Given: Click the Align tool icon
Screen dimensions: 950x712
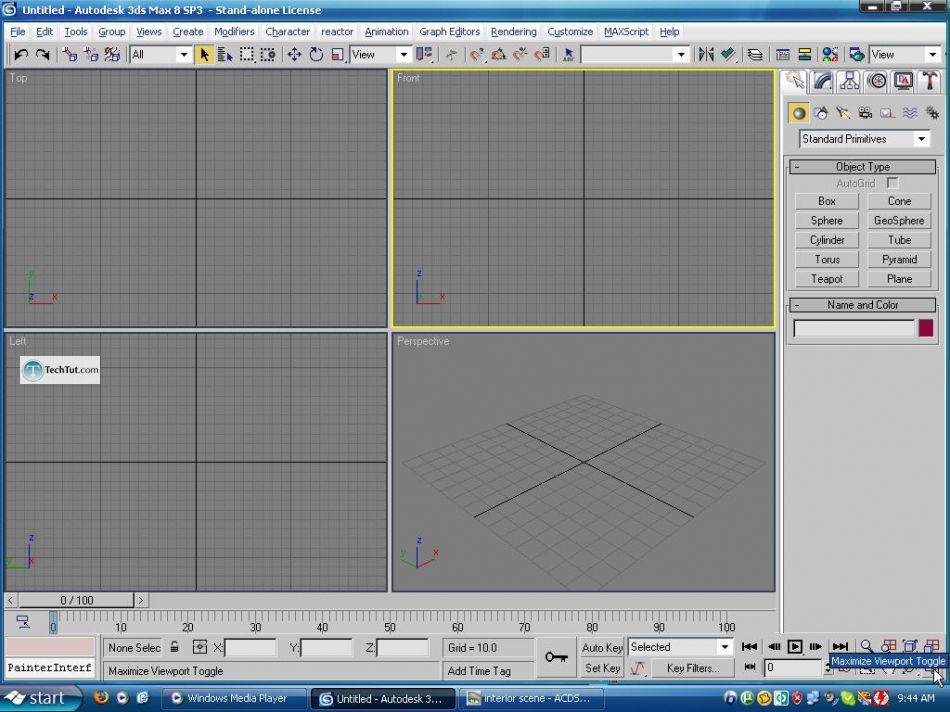Looking at the screenshot, I should 728,55.
